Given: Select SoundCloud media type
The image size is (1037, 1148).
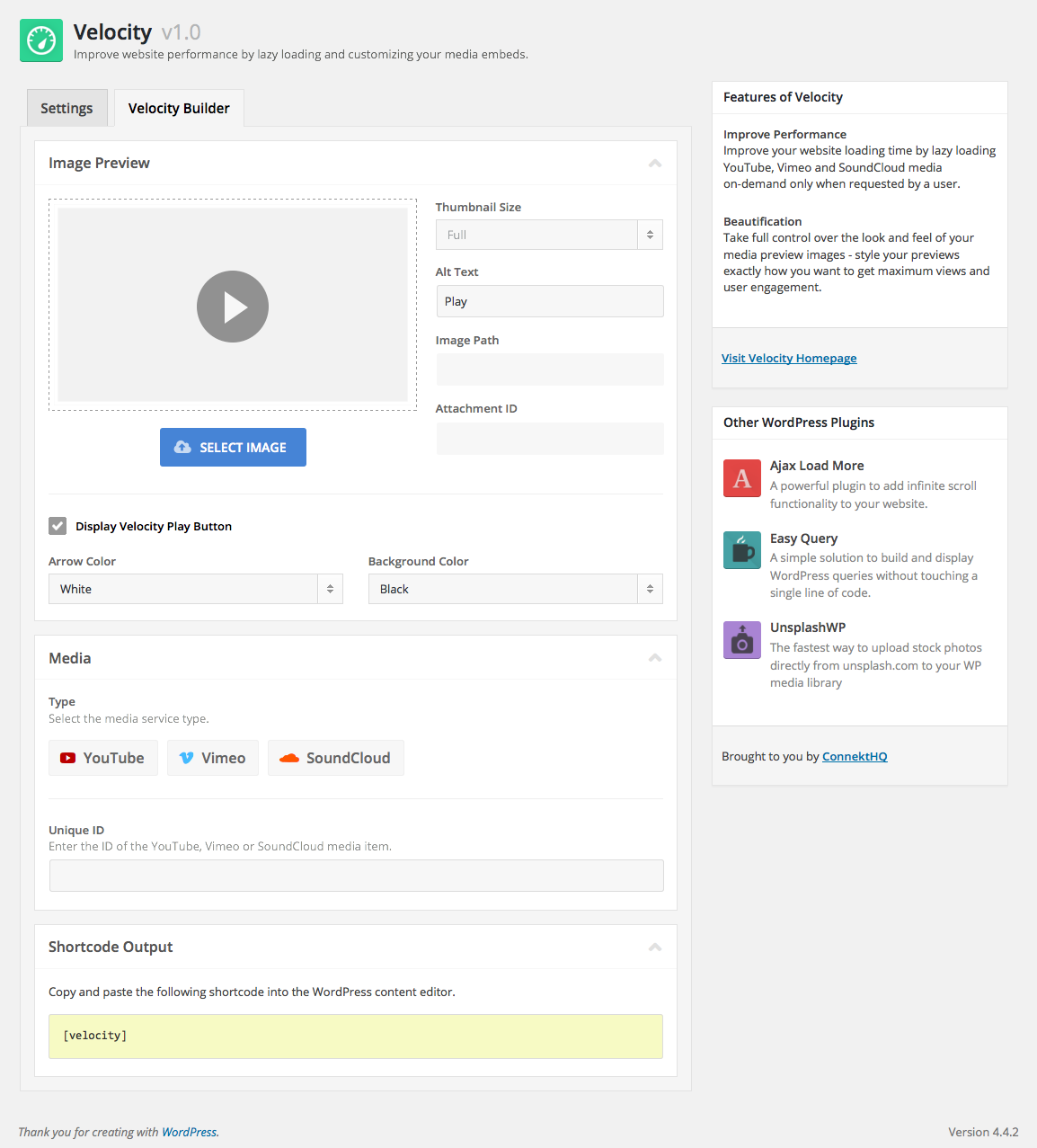Looking at the screenshot, I should pyautogui.click(x=336, y=758).
